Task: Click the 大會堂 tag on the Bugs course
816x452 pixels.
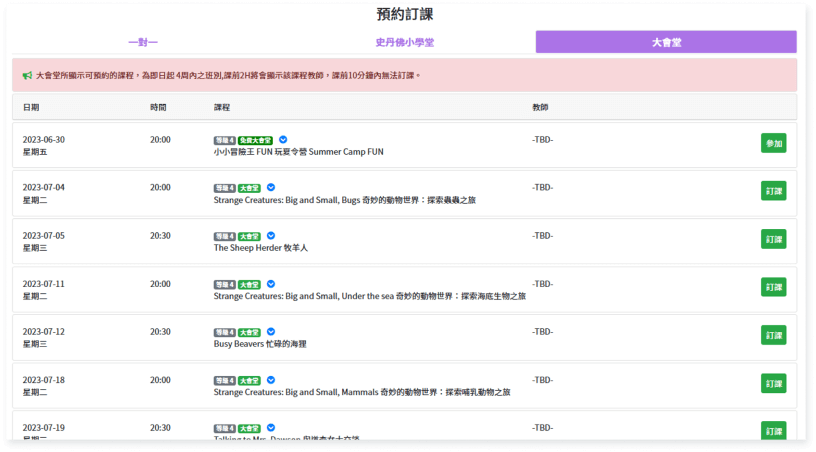Action: [248, 188]
